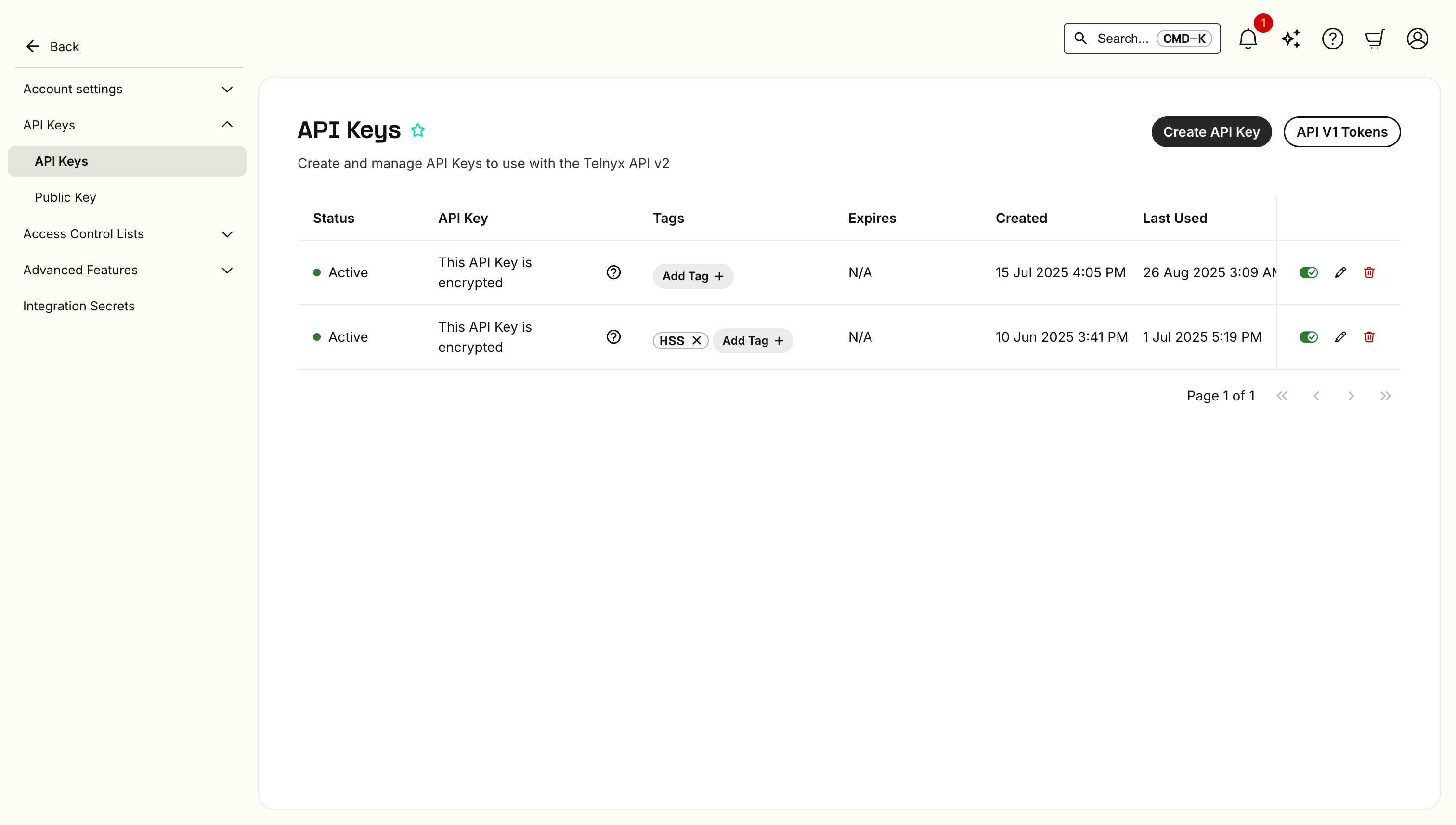The image size is (1456, 825).
Task: Edit the first API key with pencil icon
Action: point(1340,272)
